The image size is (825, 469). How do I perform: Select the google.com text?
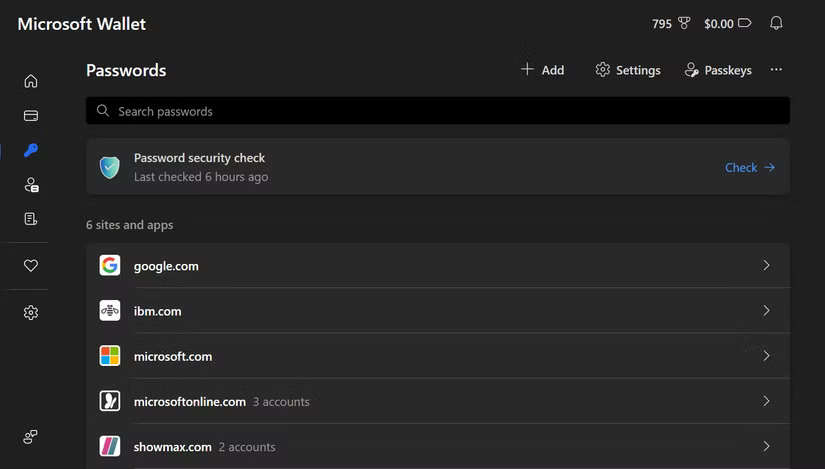[166, 266]
